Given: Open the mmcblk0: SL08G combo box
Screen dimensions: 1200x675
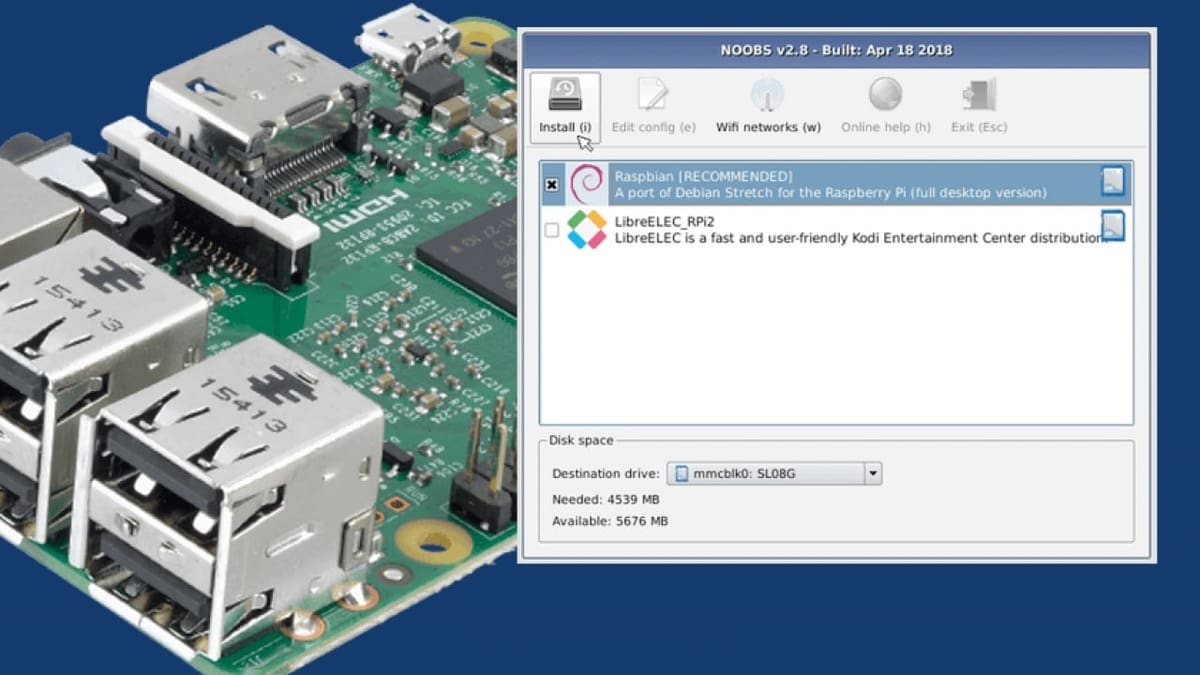Looking at the screenshot, I should (x=765, y=473).
